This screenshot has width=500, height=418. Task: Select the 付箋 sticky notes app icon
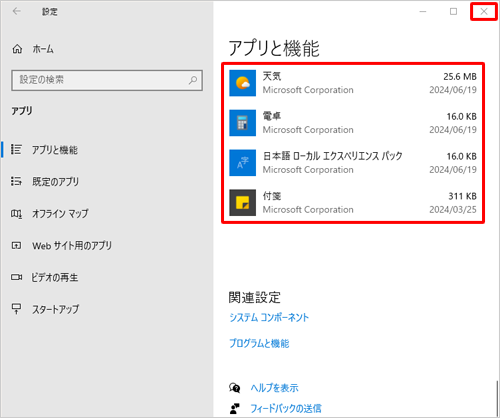243,203
